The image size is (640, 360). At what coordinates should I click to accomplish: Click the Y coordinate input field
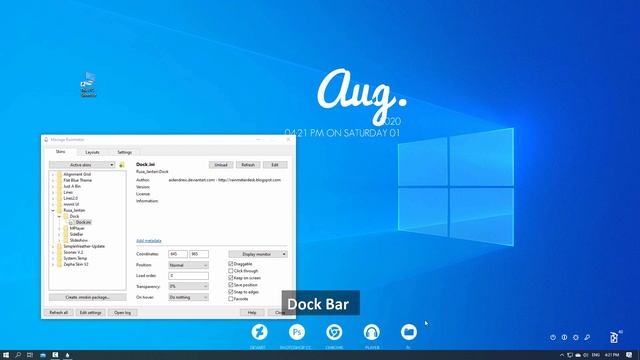(x=199, y=254)
